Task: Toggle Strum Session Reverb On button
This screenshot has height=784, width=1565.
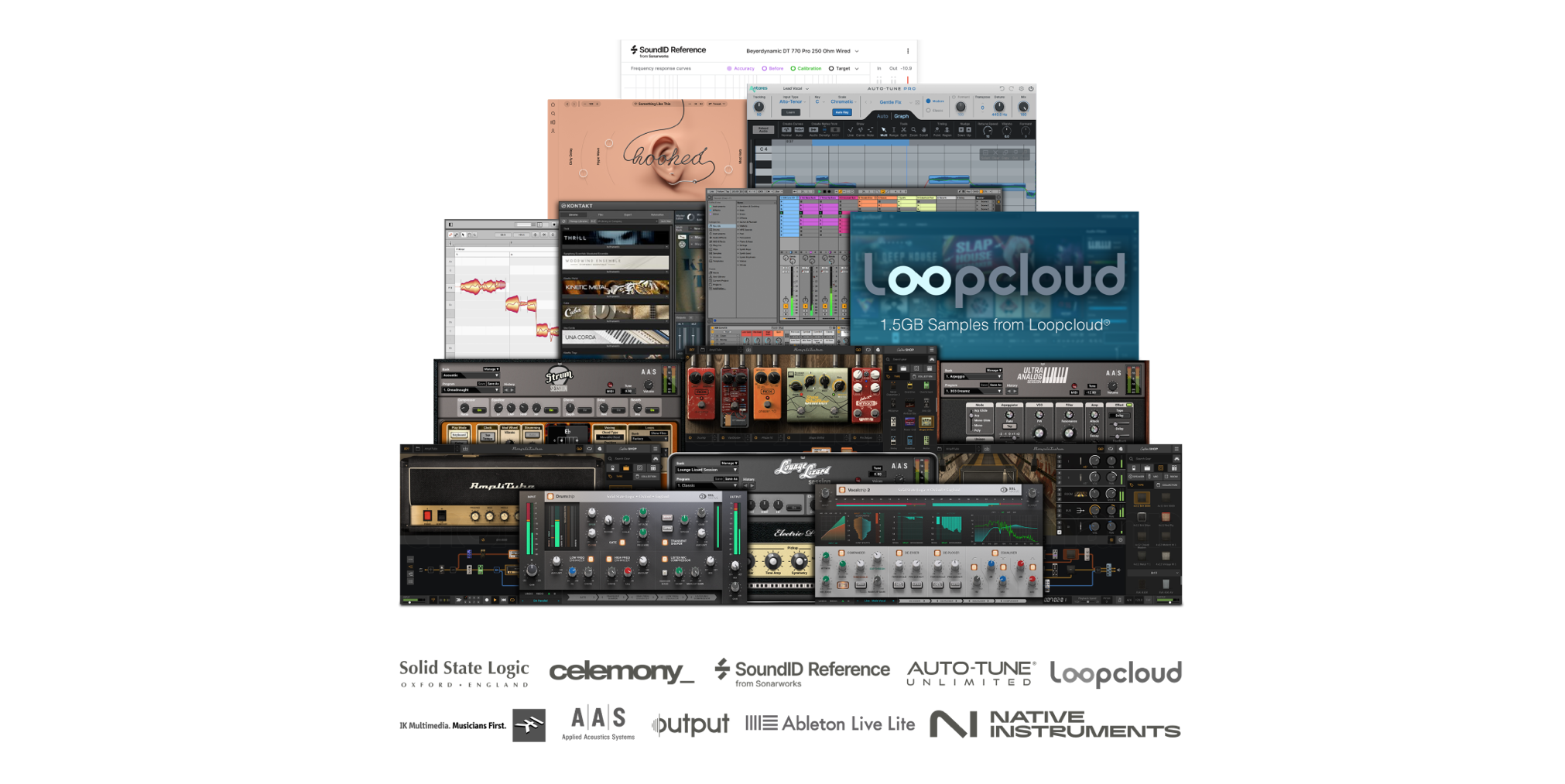Action: [652, 410]
